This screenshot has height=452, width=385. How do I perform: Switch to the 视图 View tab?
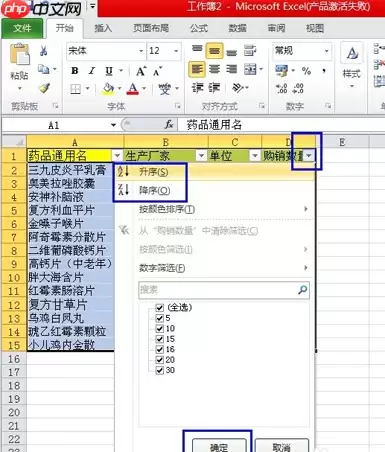tap(315, 28)
